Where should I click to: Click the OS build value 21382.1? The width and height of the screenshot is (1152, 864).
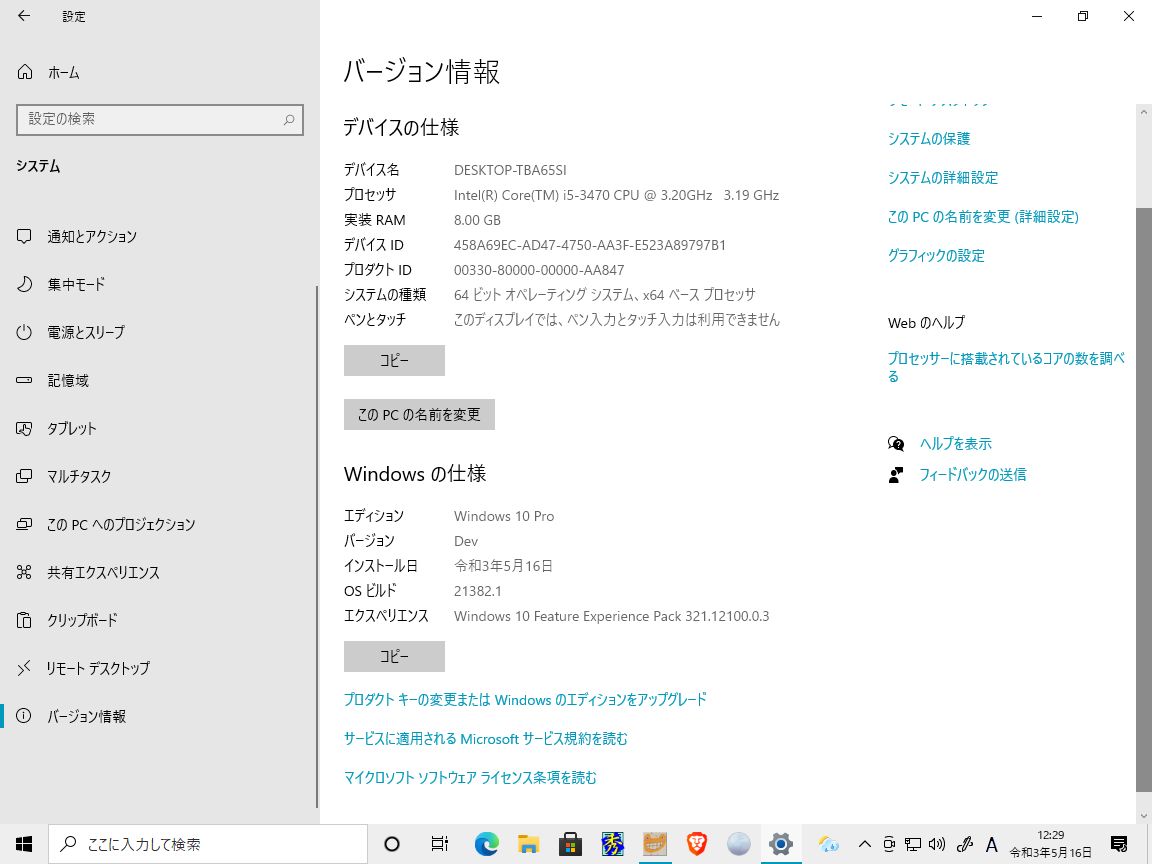tap(478, 591)
